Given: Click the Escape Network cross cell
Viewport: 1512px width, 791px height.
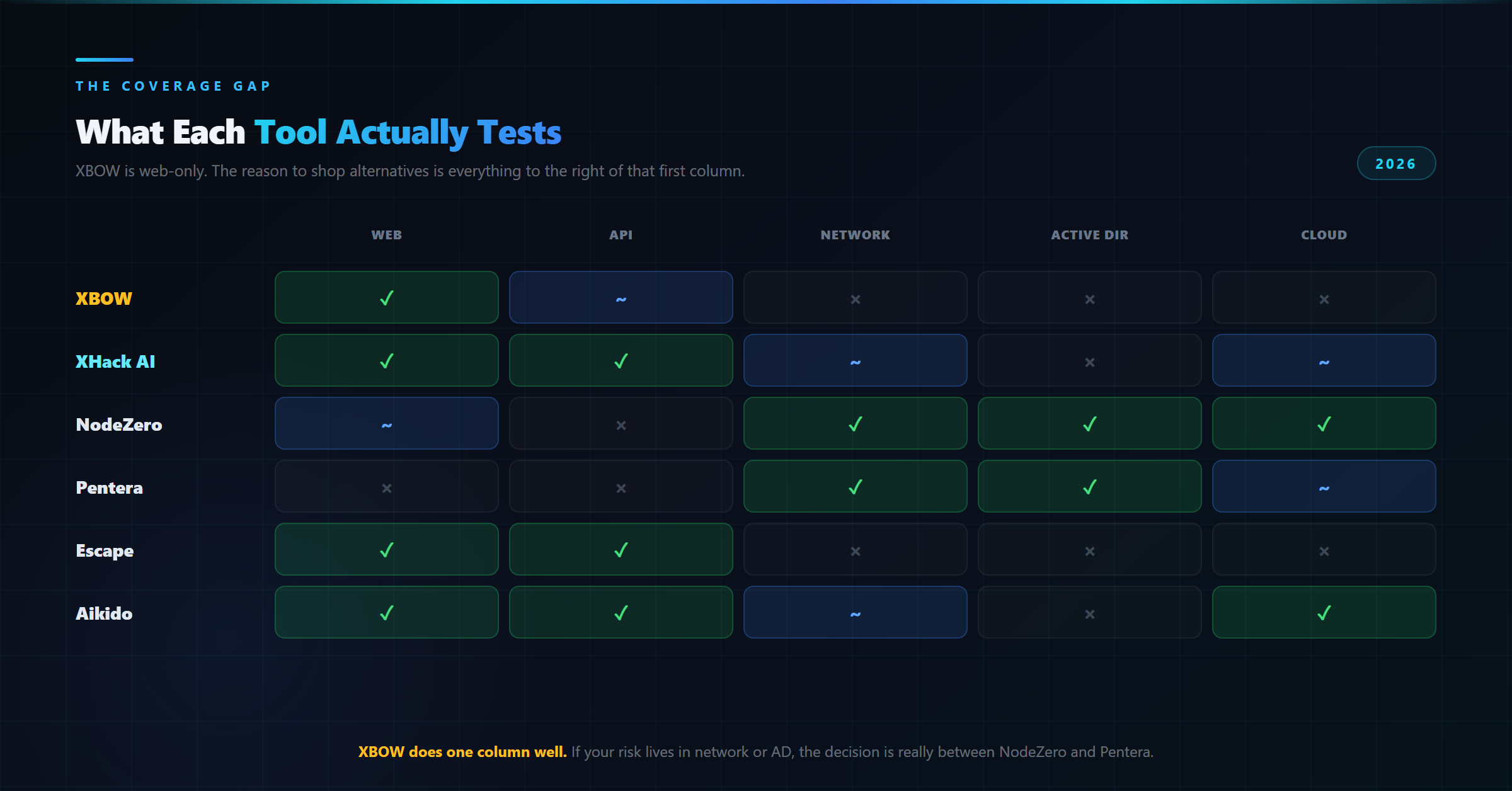Looking at the screenshot, I should click(x=856, y=549).
